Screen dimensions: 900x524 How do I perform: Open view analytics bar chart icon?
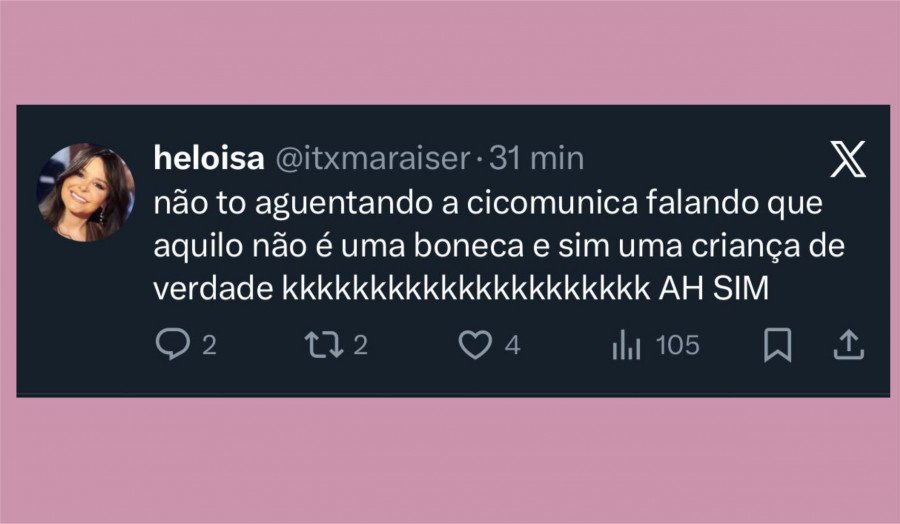coord(626,346)
